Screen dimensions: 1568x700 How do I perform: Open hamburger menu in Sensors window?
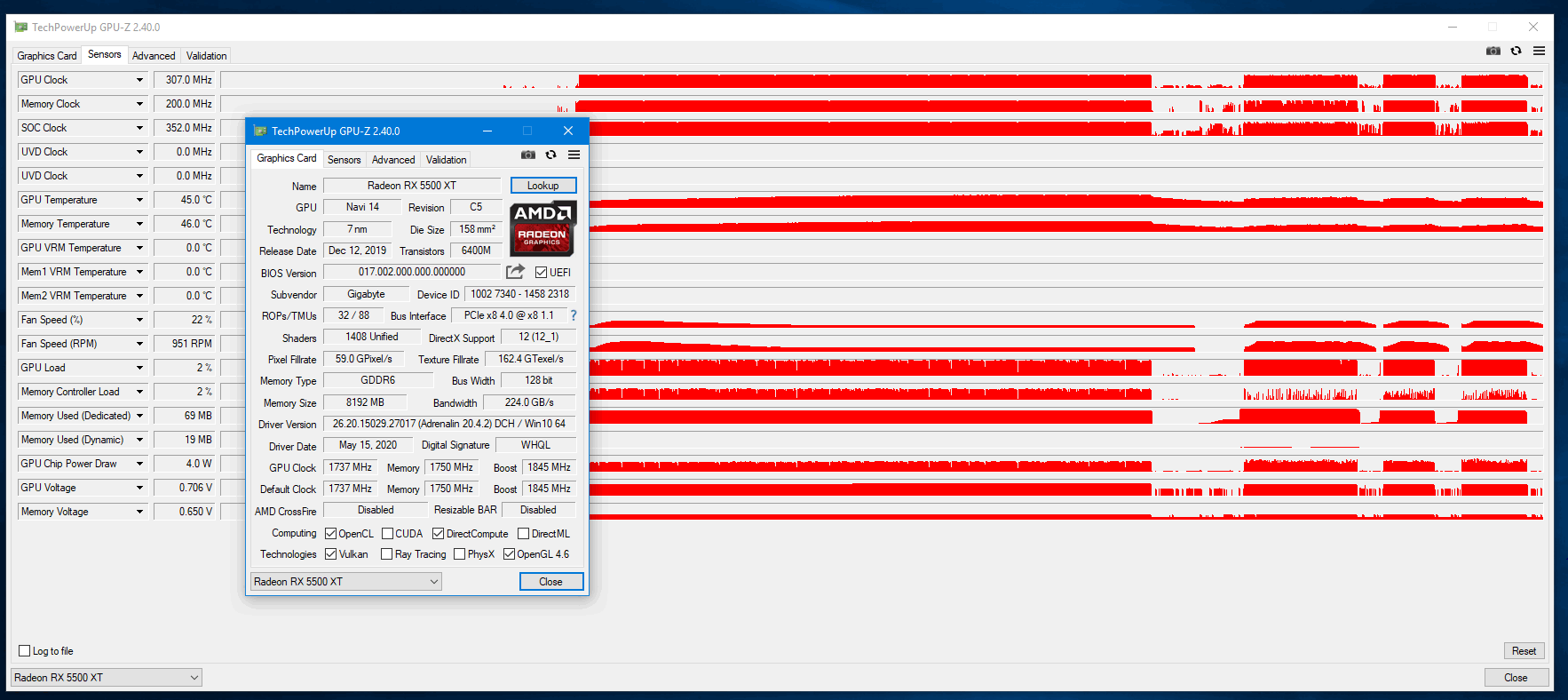point(1540,51)
